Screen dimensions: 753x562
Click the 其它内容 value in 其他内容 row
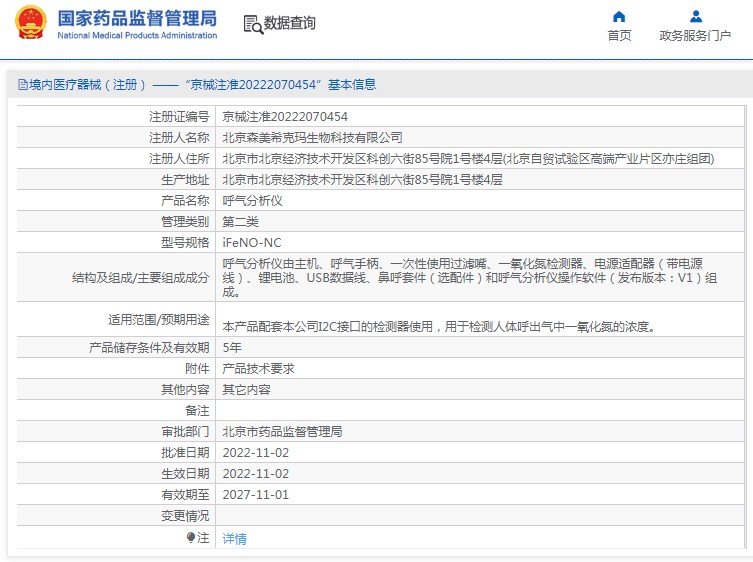(246, 389)
